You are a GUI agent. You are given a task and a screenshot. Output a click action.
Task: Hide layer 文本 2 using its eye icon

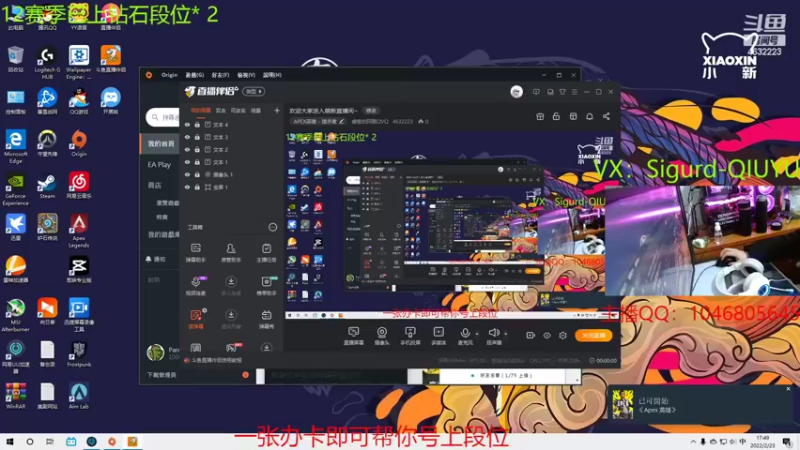187,149
